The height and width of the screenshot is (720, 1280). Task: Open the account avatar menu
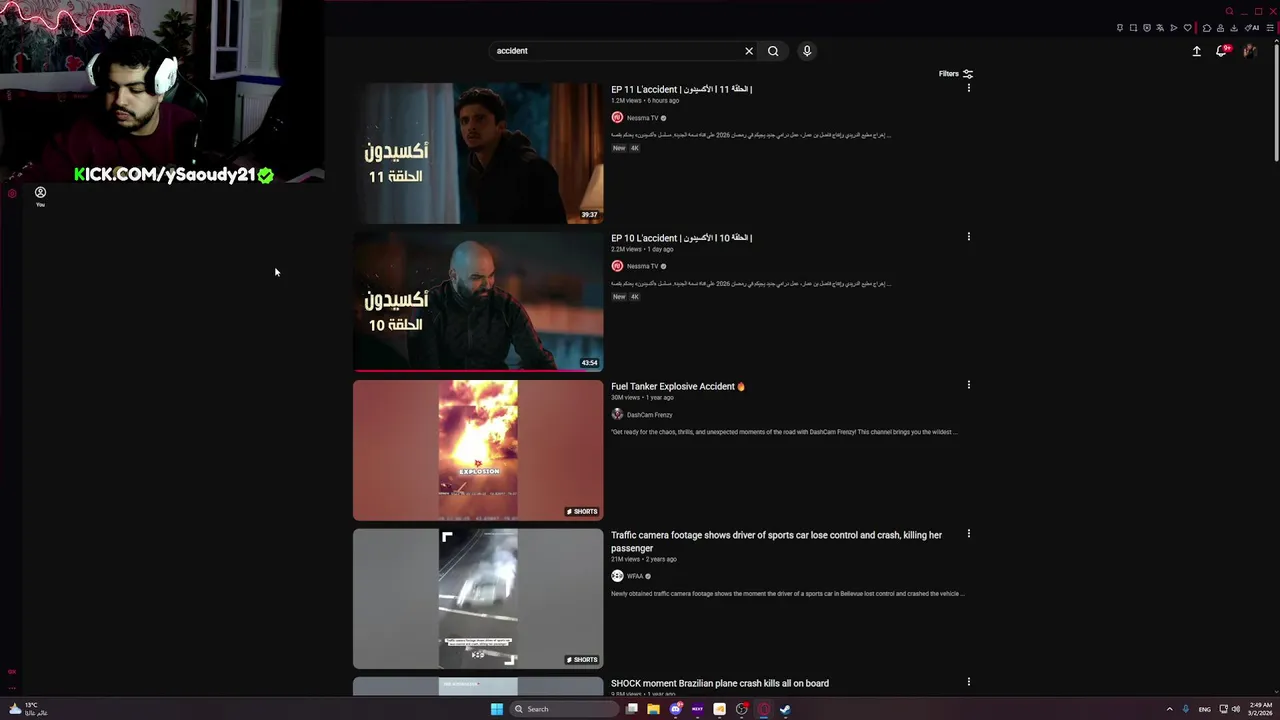point(1250,51)
